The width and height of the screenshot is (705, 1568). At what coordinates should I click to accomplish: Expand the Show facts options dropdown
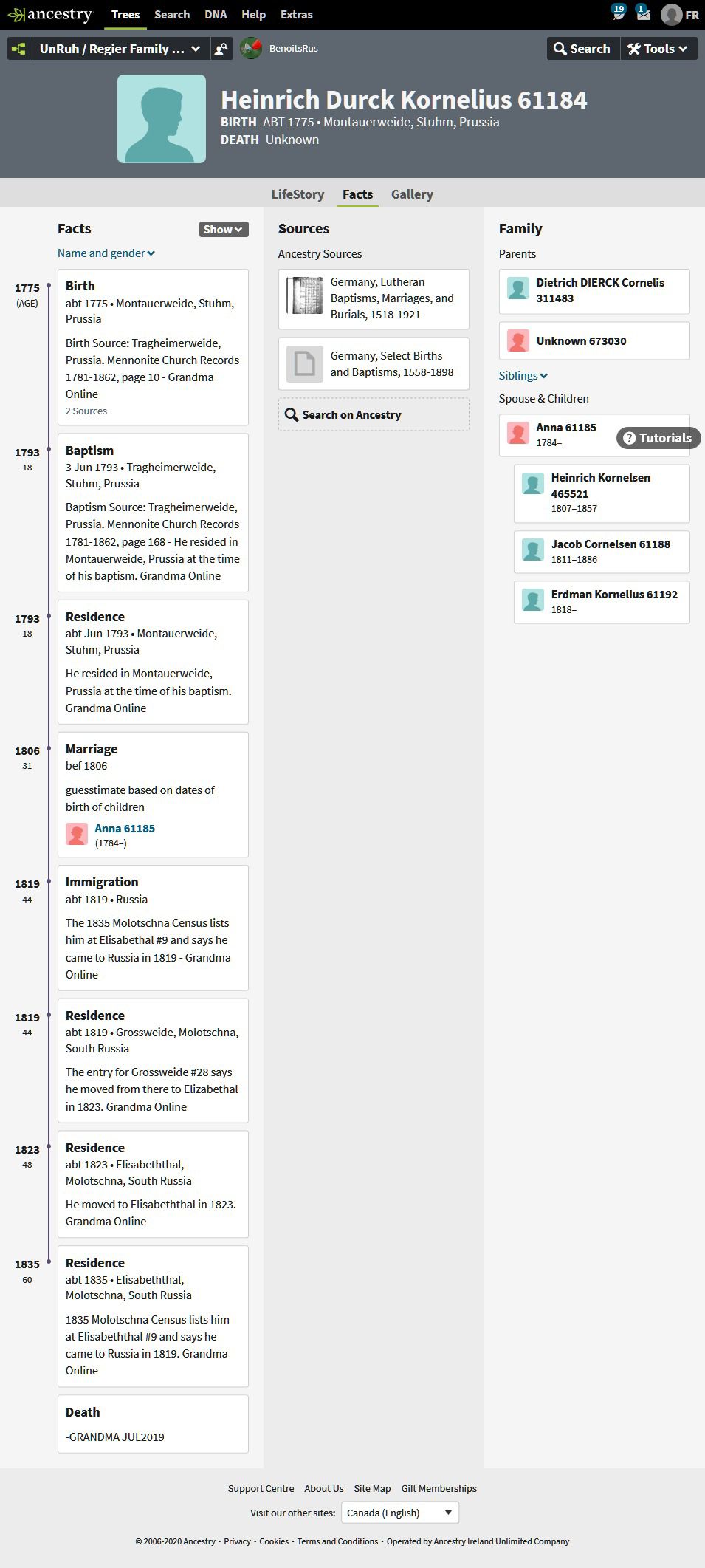(224, 230)
